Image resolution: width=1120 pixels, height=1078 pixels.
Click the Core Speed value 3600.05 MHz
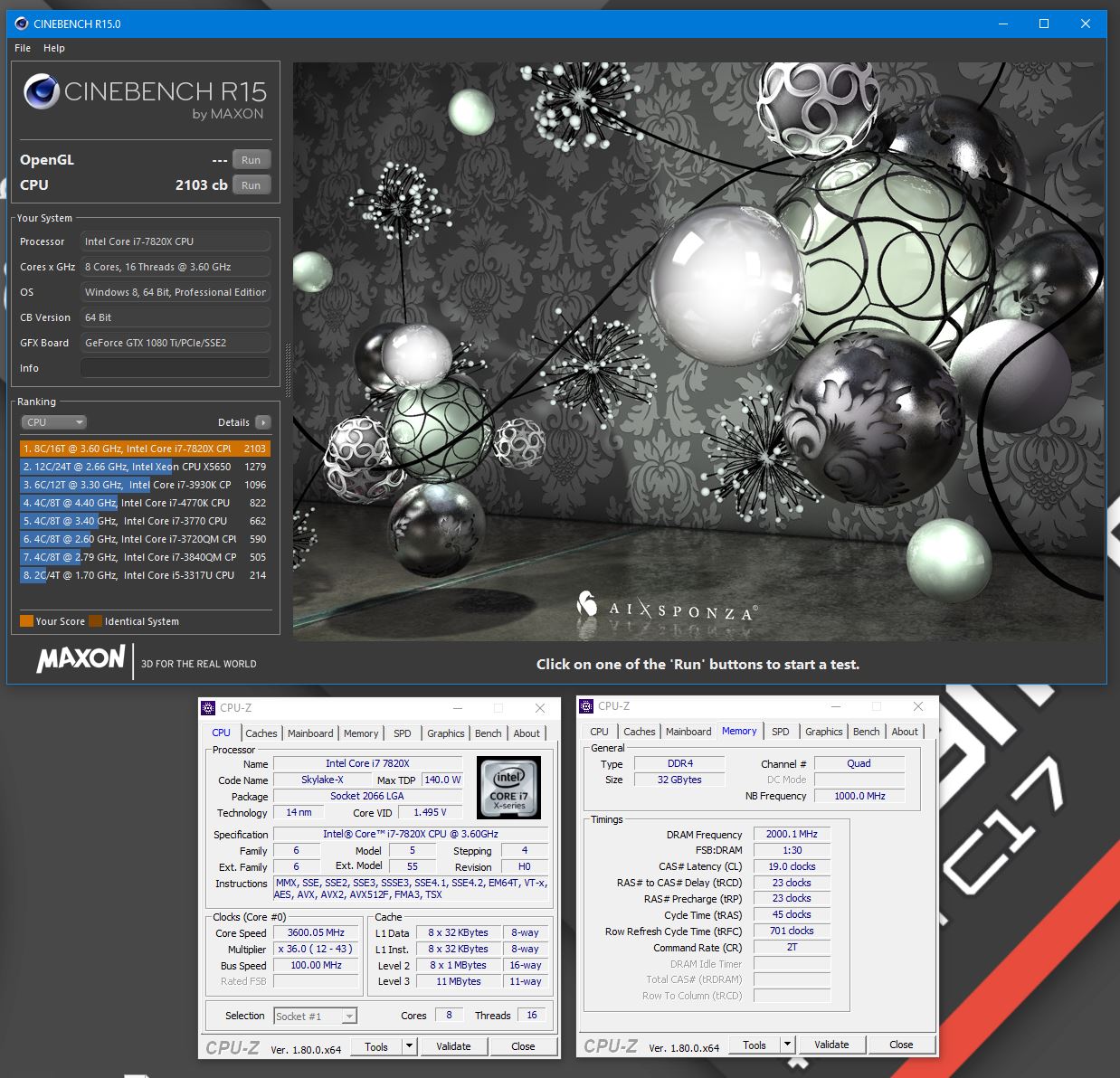pyautogui.click(x=316, y=933)
